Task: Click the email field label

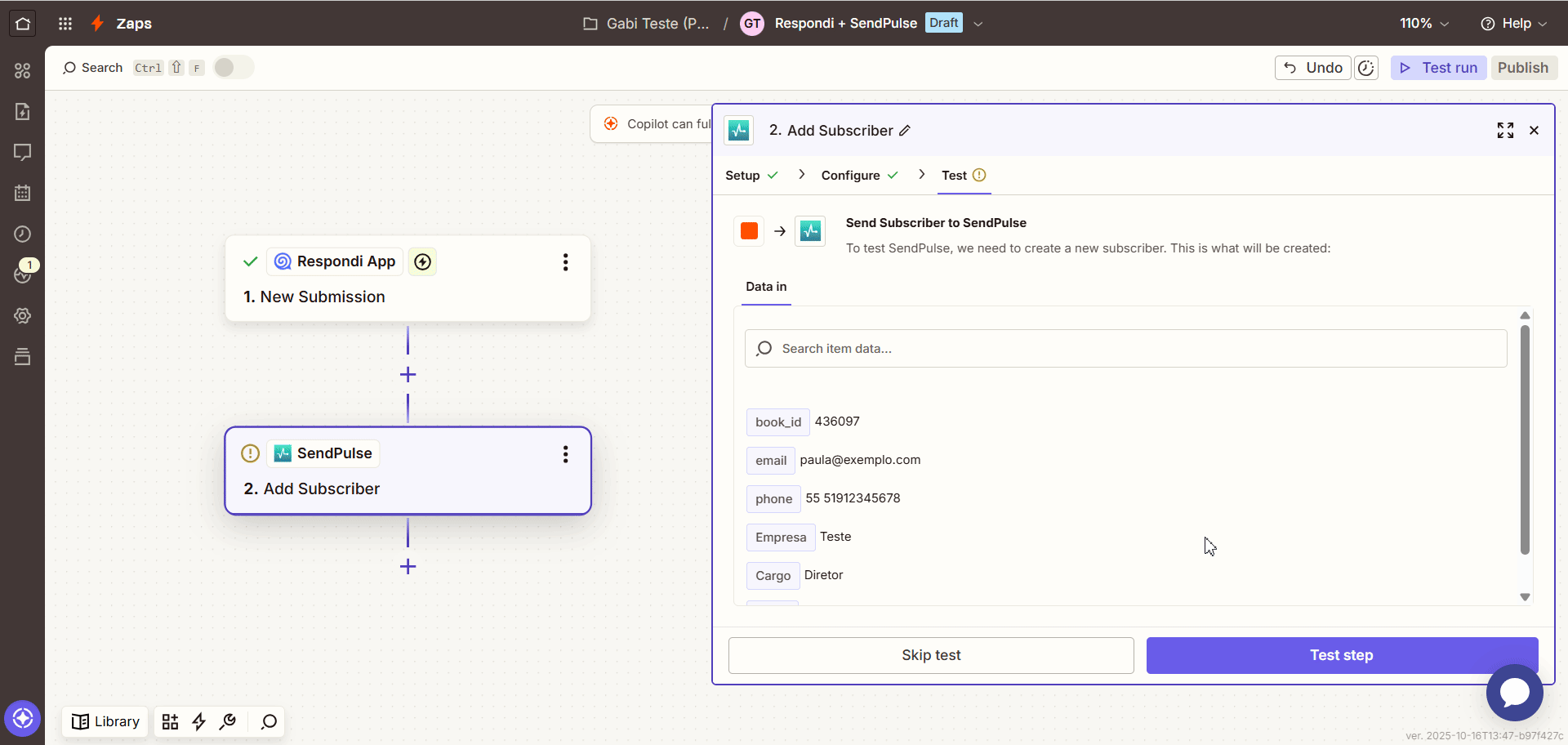Action: 771,461
